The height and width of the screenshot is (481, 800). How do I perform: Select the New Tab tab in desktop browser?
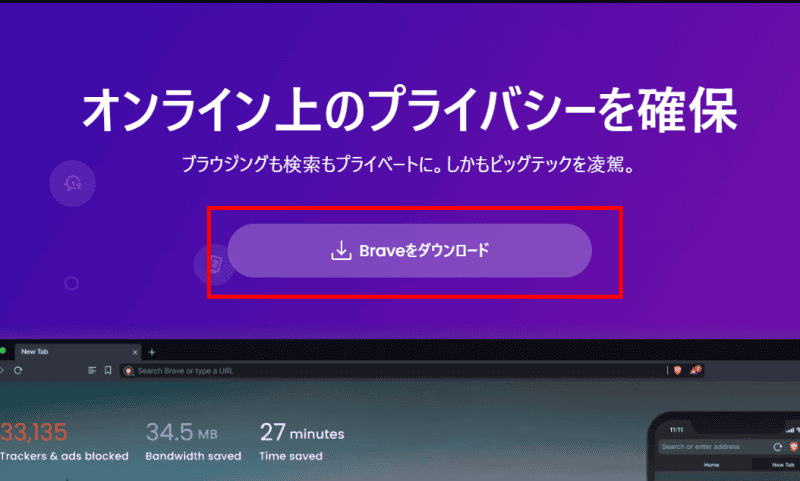(x=77, y=351)
